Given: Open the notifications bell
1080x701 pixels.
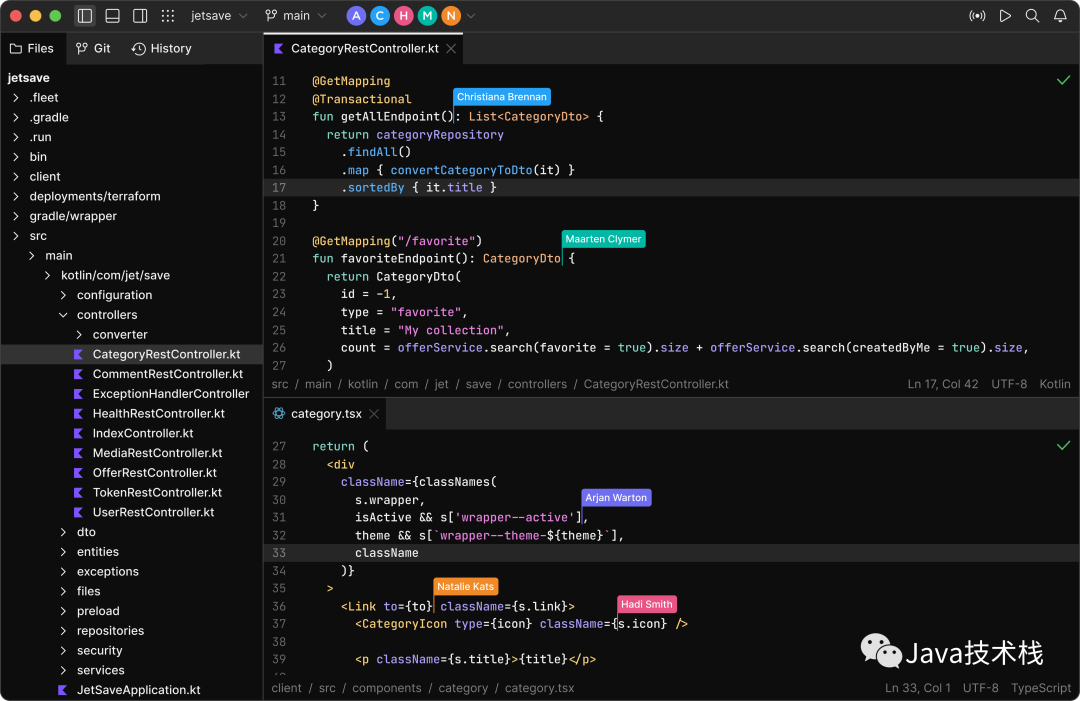Looking at the screenshot, I should click(x=1060, y=16).
